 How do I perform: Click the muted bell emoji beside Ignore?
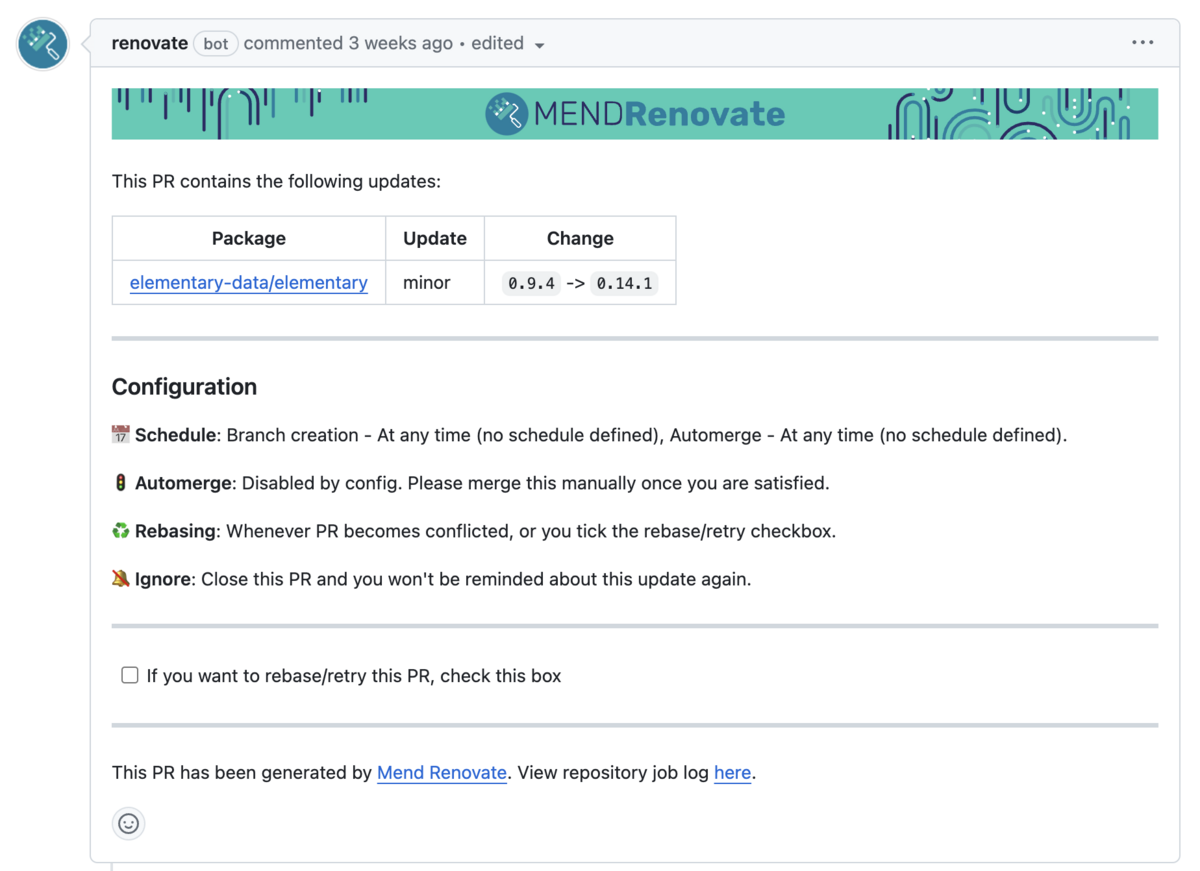tap(120, 579)
